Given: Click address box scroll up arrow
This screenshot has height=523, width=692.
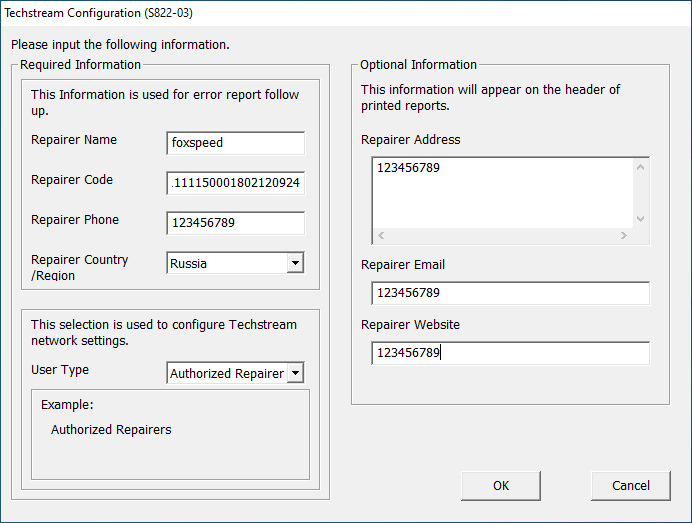Looking at the screenshot, I should [x=641, y=167].
